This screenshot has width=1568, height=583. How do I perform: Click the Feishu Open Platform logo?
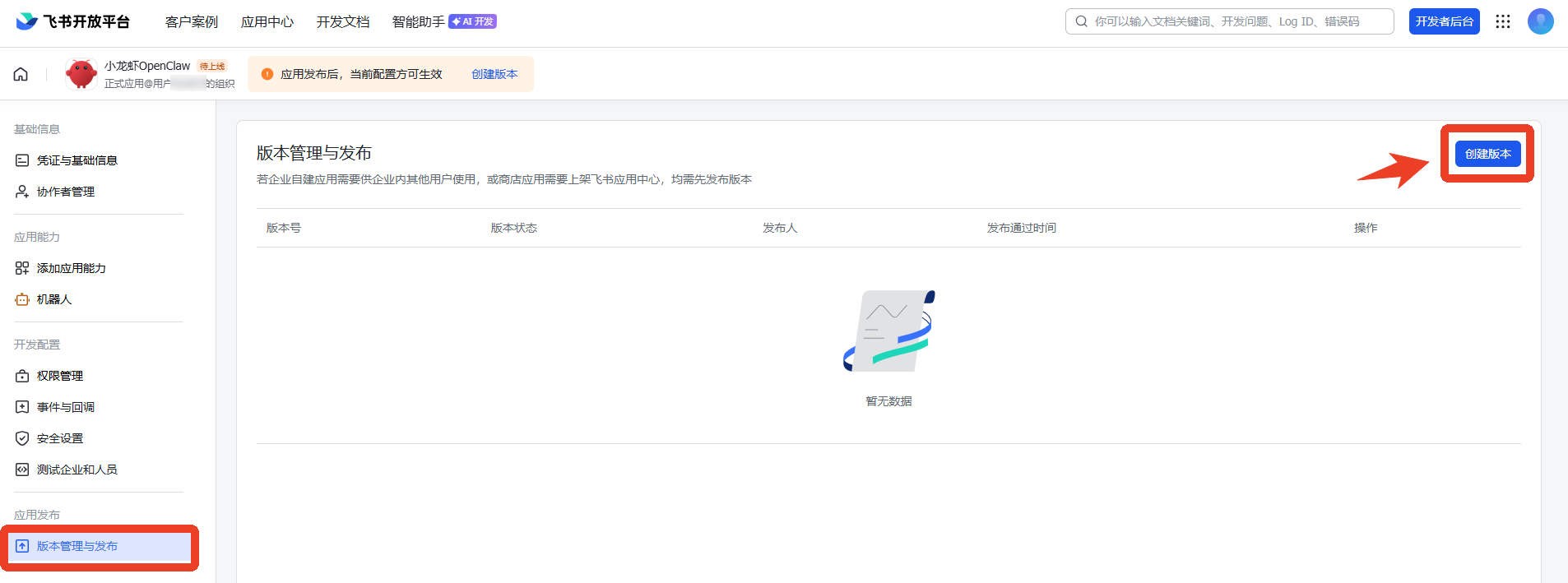coord(72,21)
